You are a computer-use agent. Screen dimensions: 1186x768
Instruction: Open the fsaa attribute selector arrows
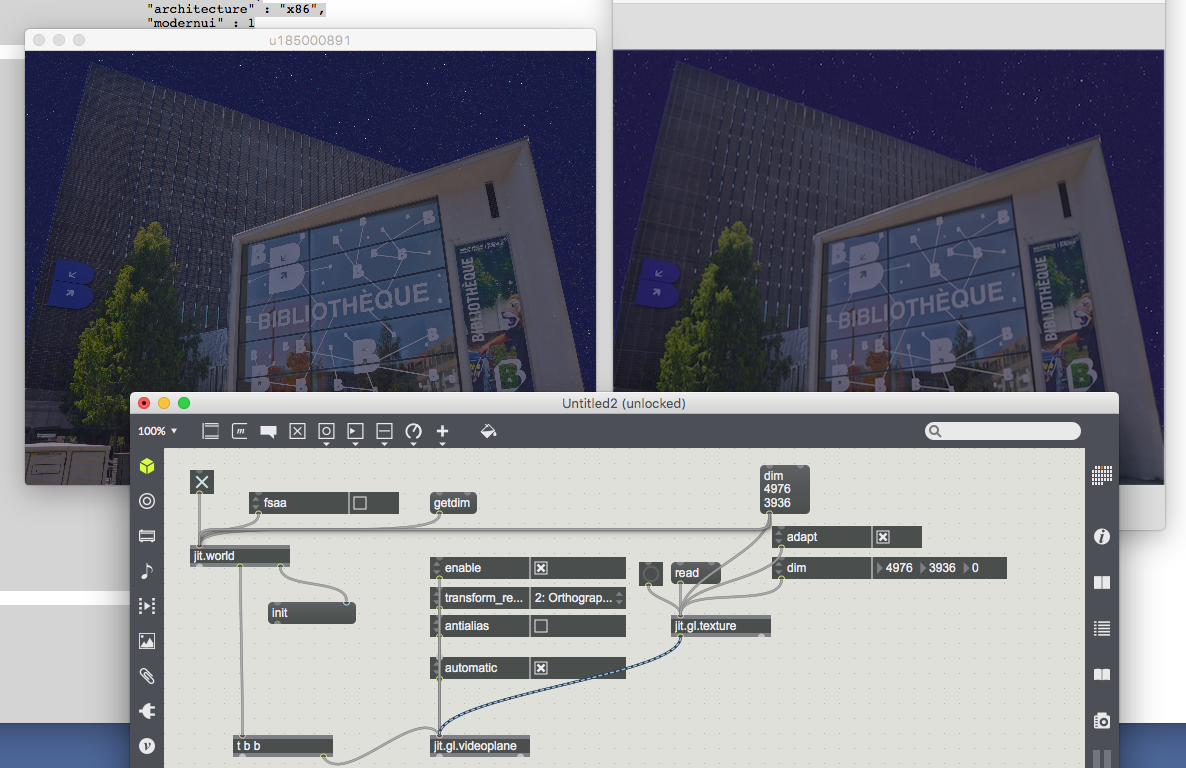256,503
